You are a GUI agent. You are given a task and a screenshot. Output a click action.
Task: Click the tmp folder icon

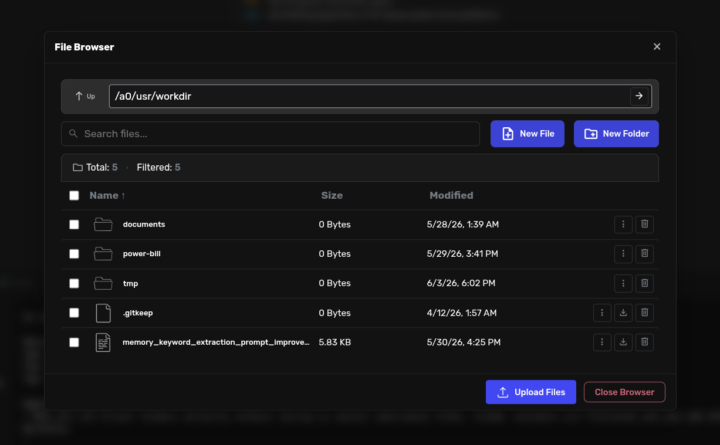click(103, 283)
